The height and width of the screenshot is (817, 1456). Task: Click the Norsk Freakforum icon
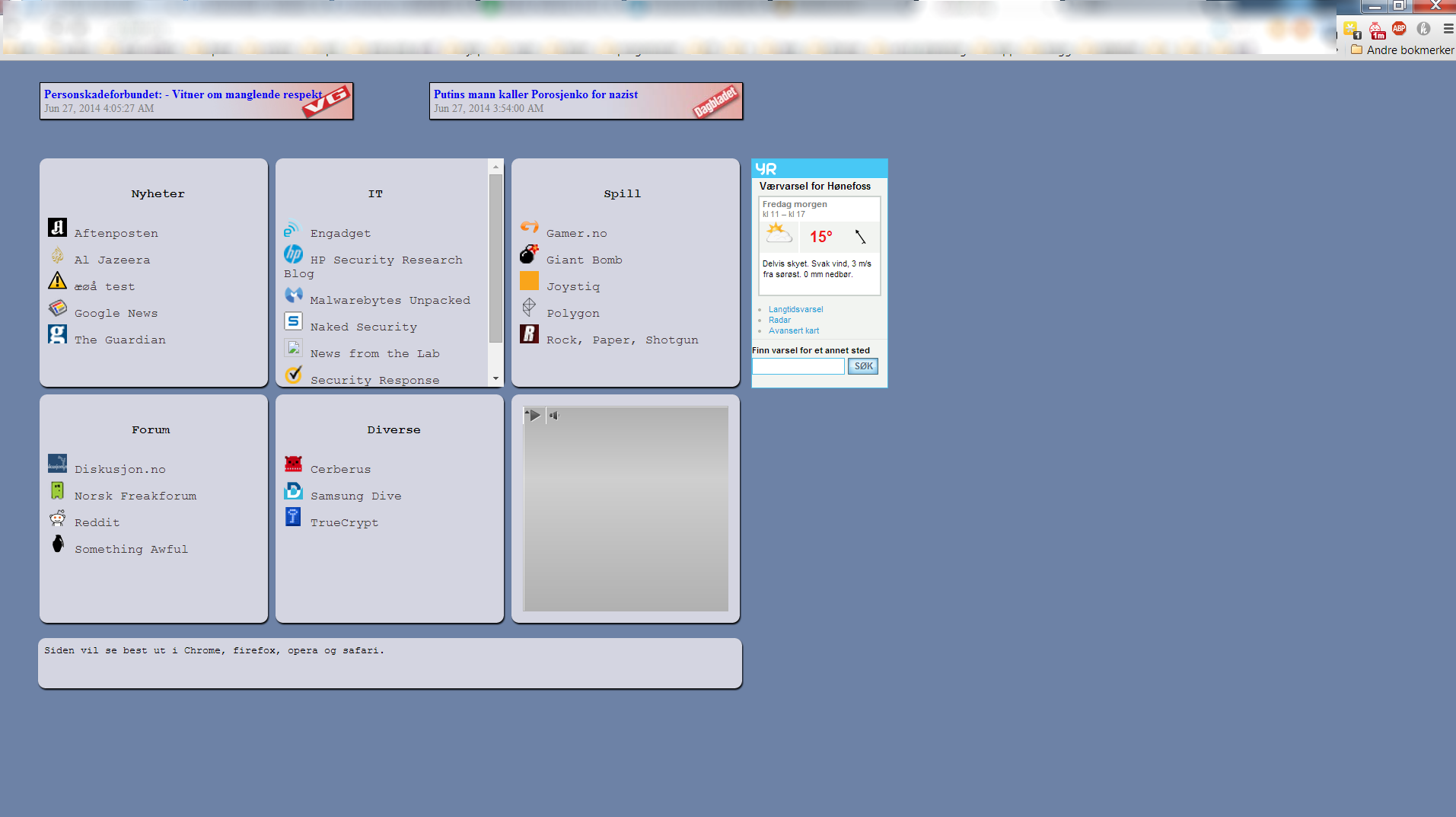click(57, 490)
